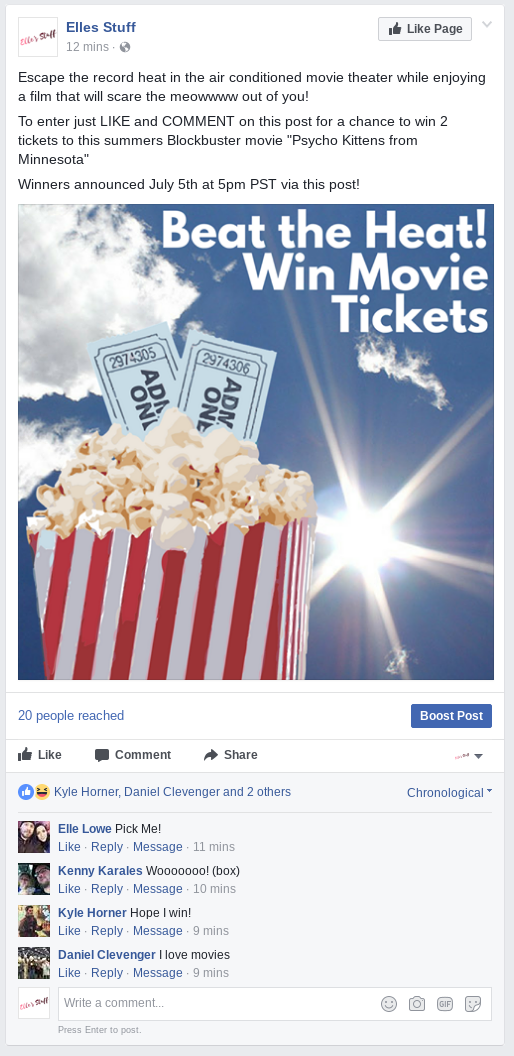This screenshot has height=1056, width=514.
Task: Open the post options chevron at top right
Action: [x=487, y=25]
